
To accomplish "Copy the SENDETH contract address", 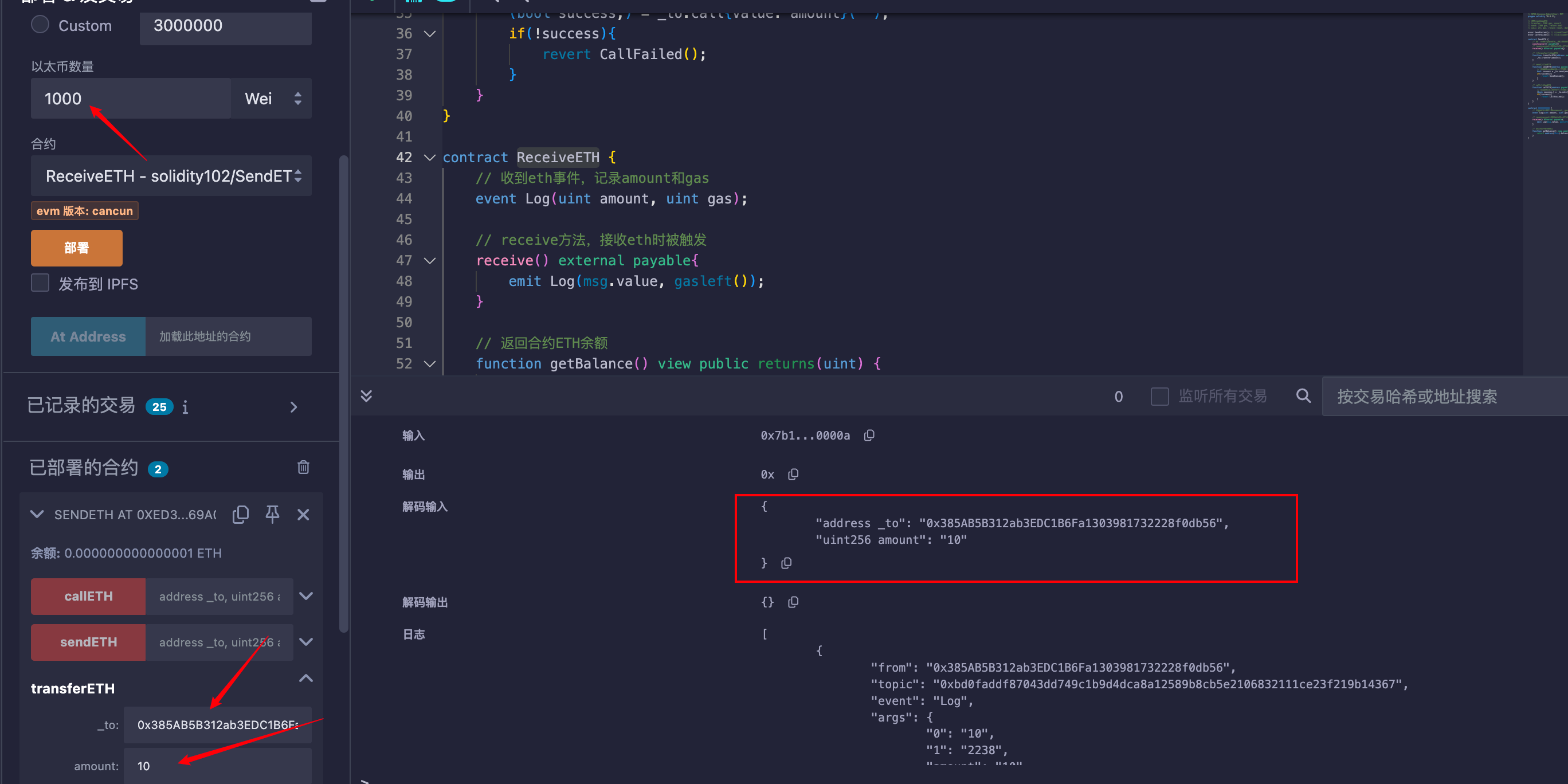I will tap(241, 514).
